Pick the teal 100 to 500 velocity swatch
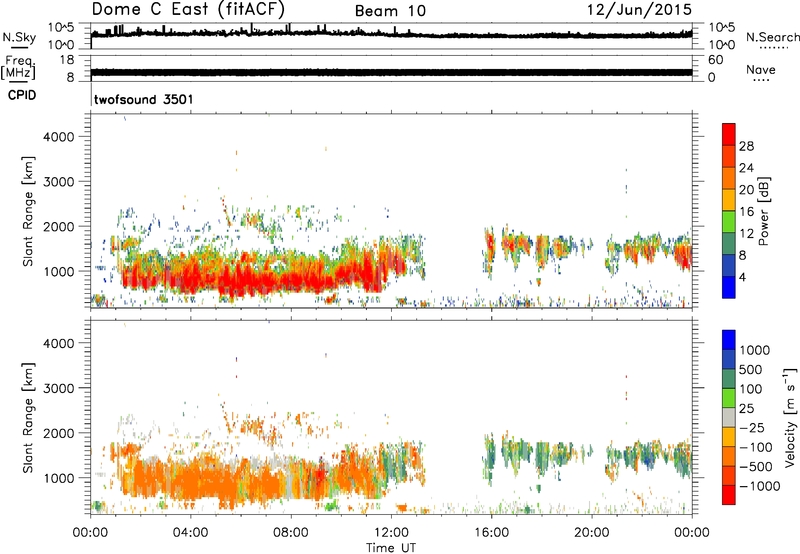 (729, 379)
